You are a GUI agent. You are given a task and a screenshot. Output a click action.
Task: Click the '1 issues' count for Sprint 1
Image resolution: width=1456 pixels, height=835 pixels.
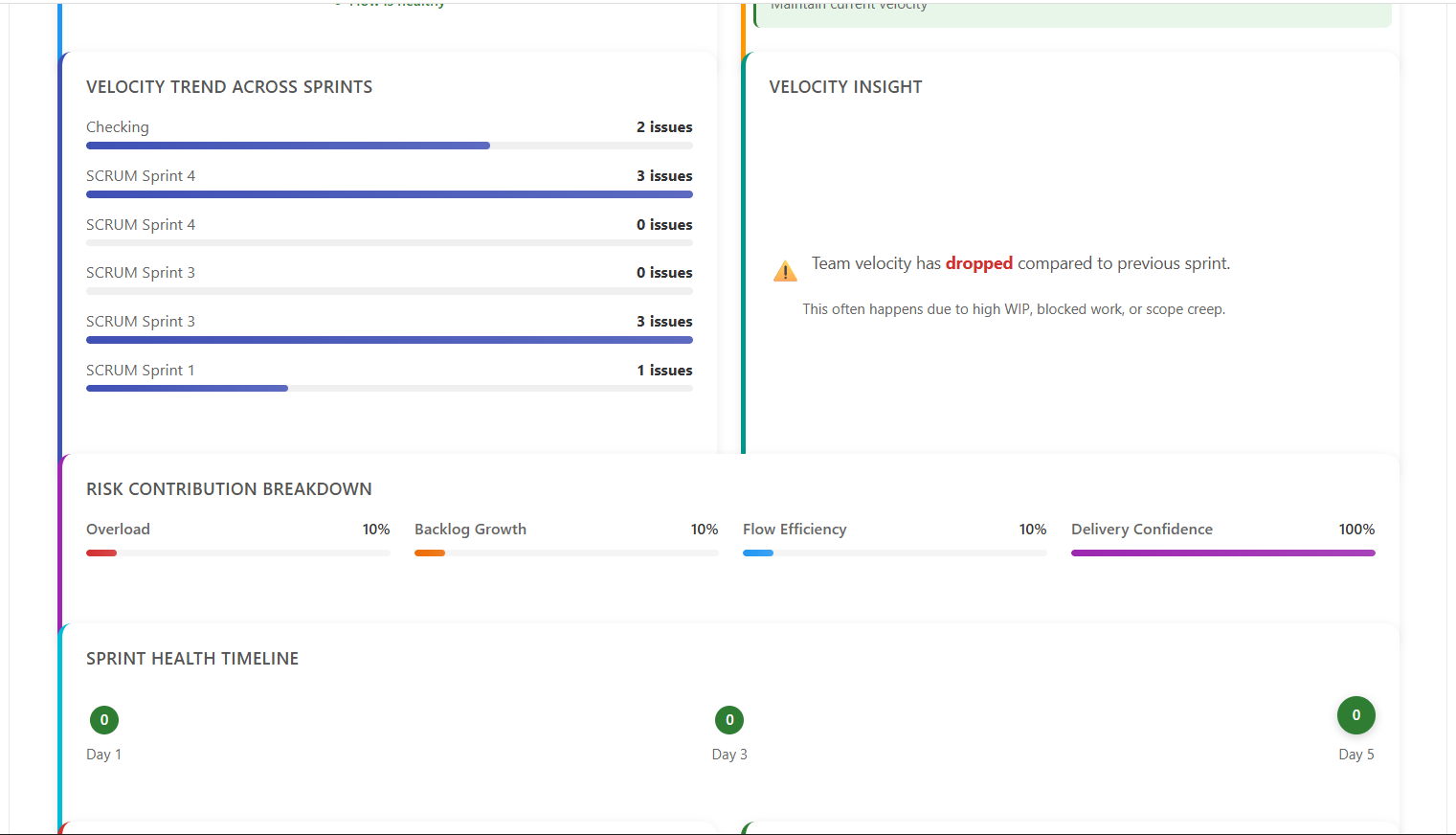click(x=665, y=371)
